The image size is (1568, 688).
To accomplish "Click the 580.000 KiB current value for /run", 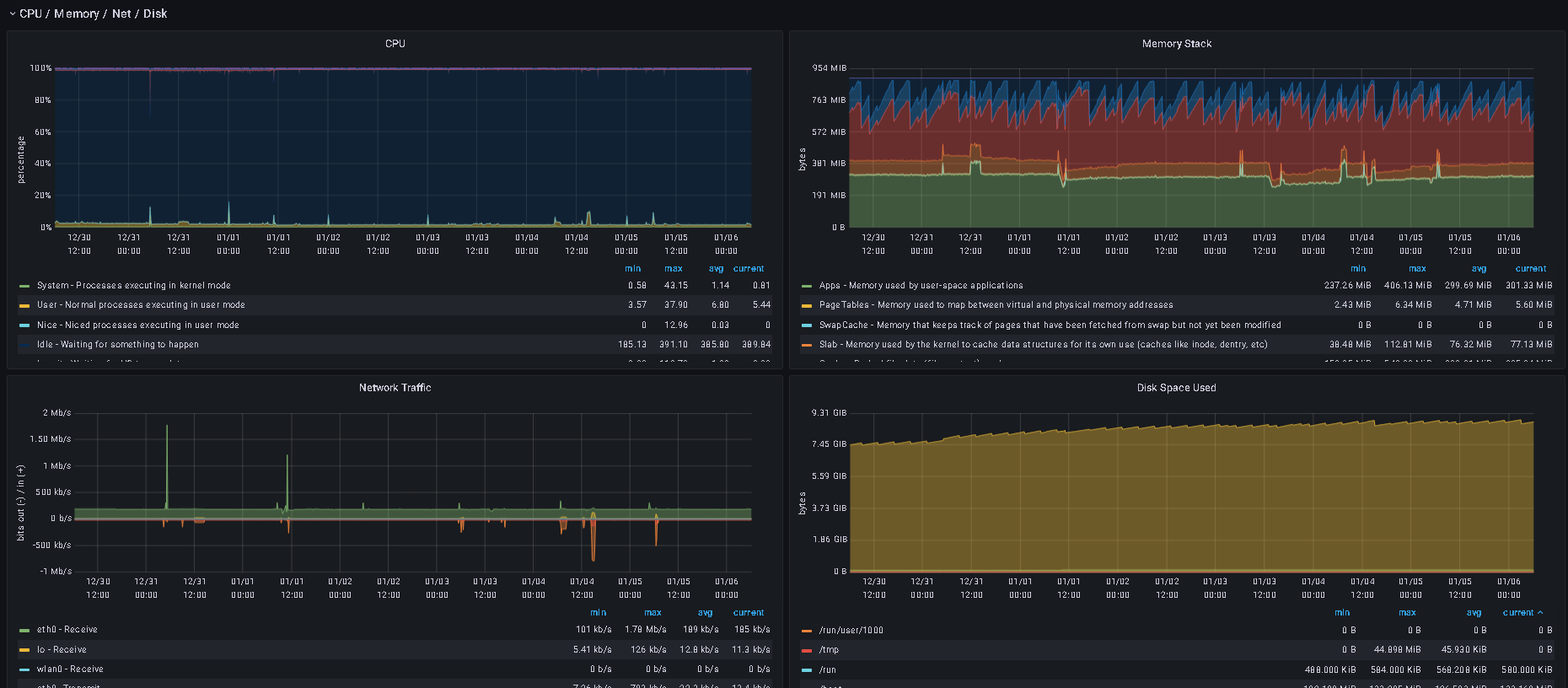I will click(x=1527, y=670).
